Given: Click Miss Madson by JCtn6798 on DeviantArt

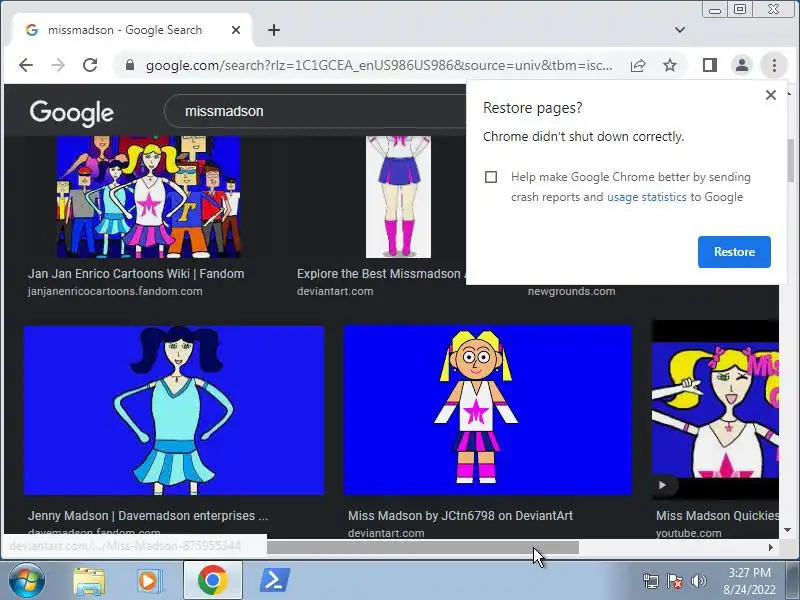Looking at the screenshot, I should 460,516.
